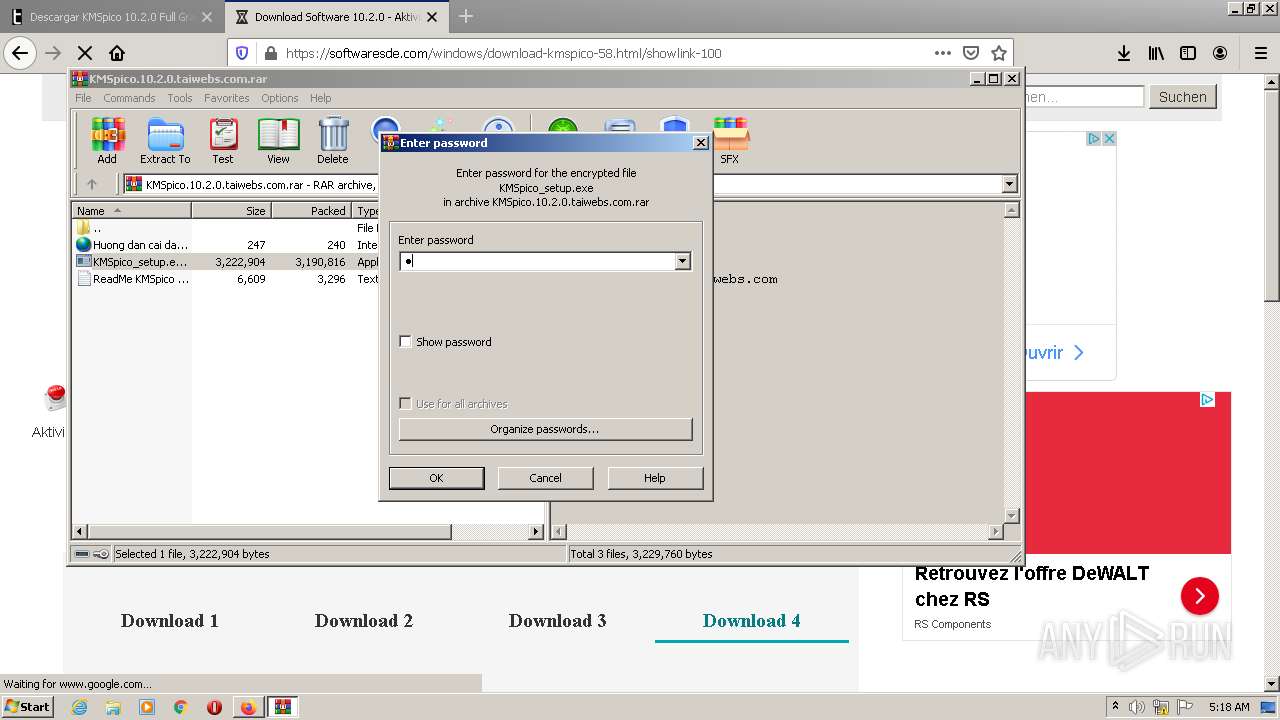Select the Download 4 tab
The height and width of the screenshot is (720, 1280).
(x=752, y=621)
